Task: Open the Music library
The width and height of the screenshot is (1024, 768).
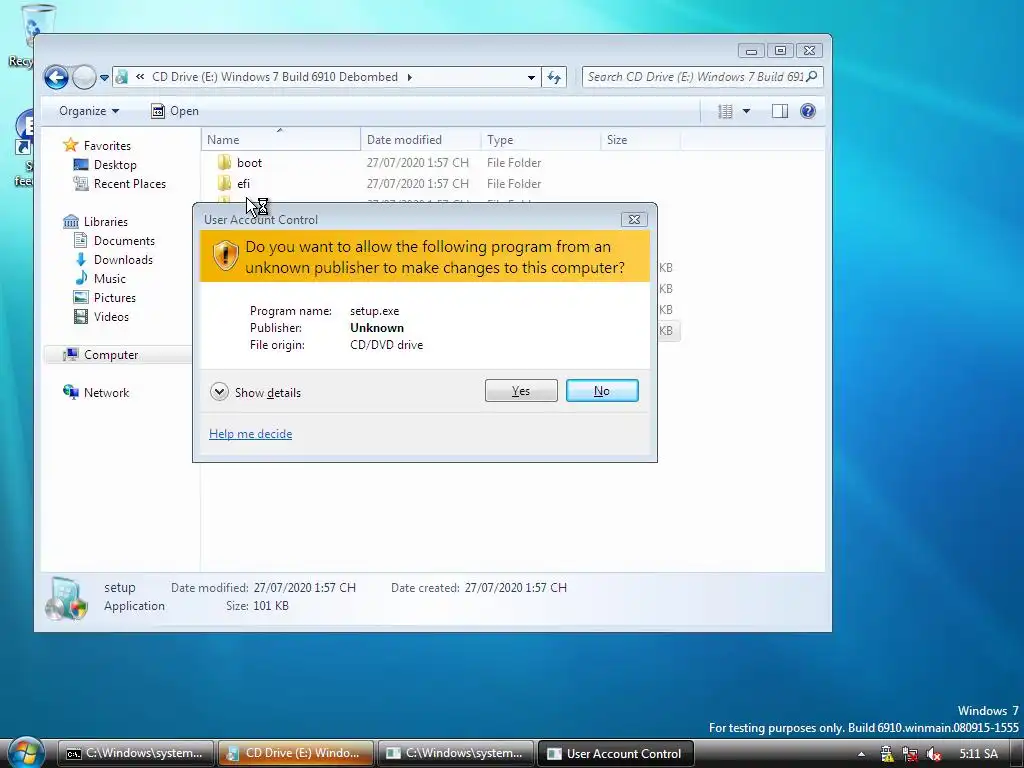Action: [110, 278]
